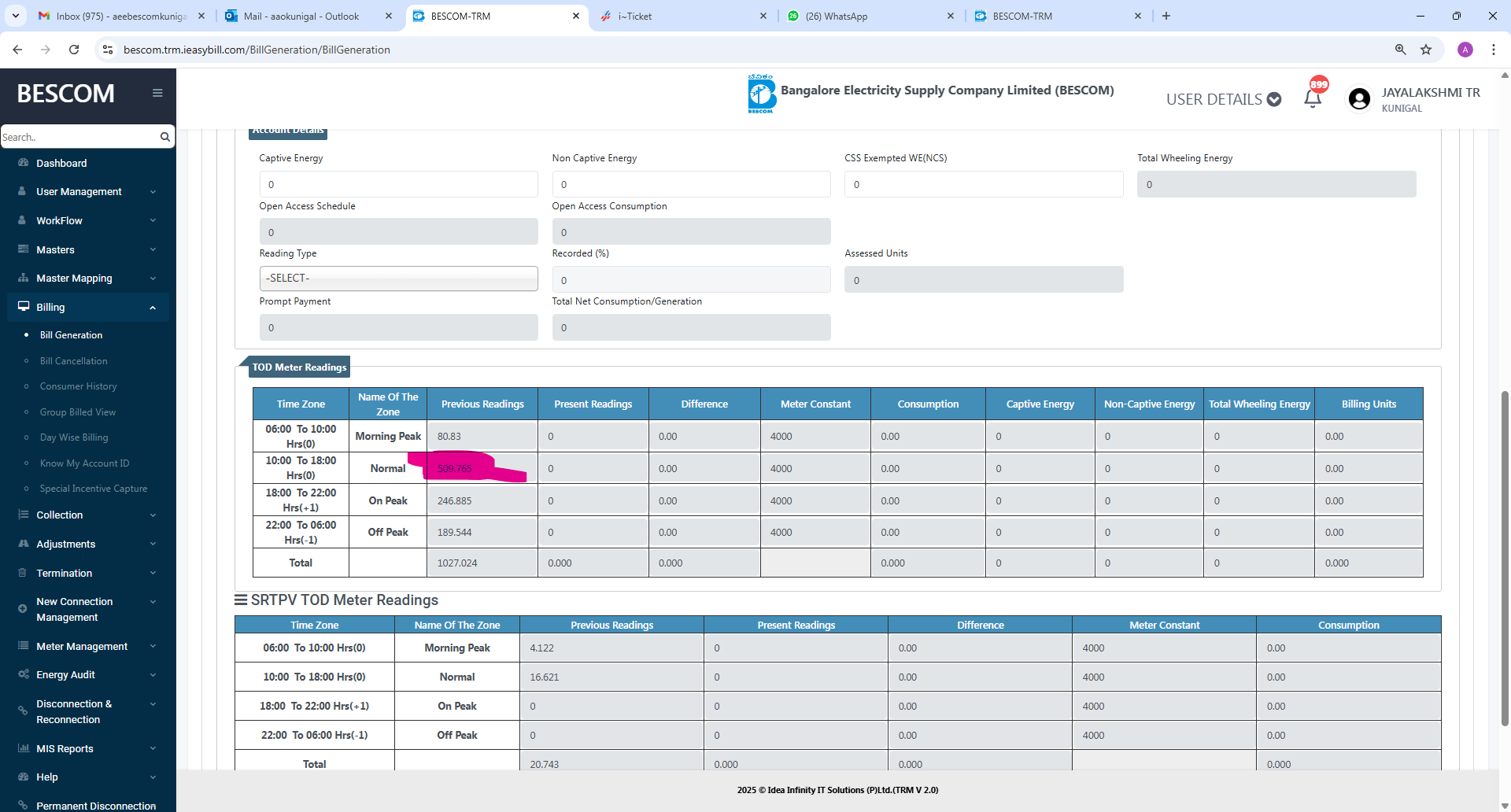Click the Captive Energy input field

tap(398, 185)
